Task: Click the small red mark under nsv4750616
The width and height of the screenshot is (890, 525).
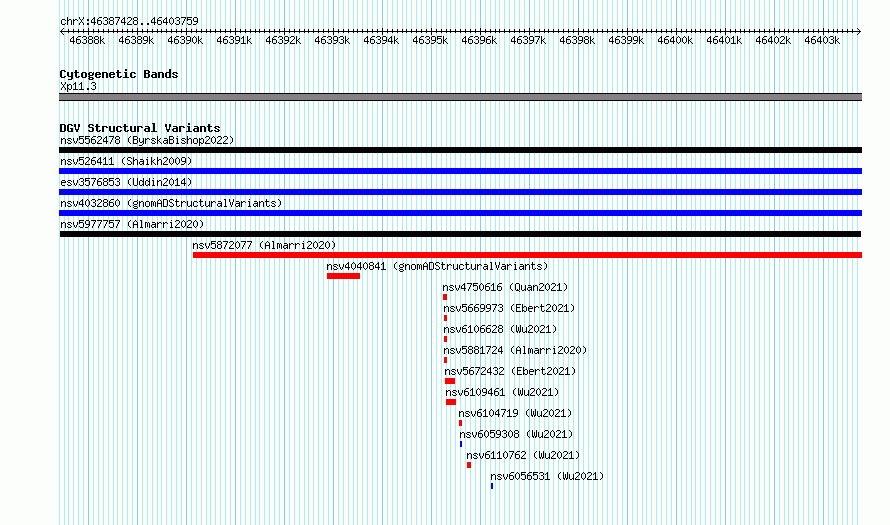Action: tap(445, 297)
